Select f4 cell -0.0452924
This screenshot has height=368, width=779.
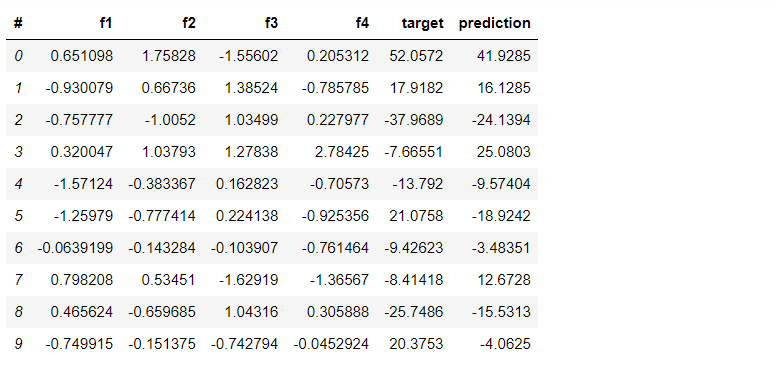coord(331,344)
